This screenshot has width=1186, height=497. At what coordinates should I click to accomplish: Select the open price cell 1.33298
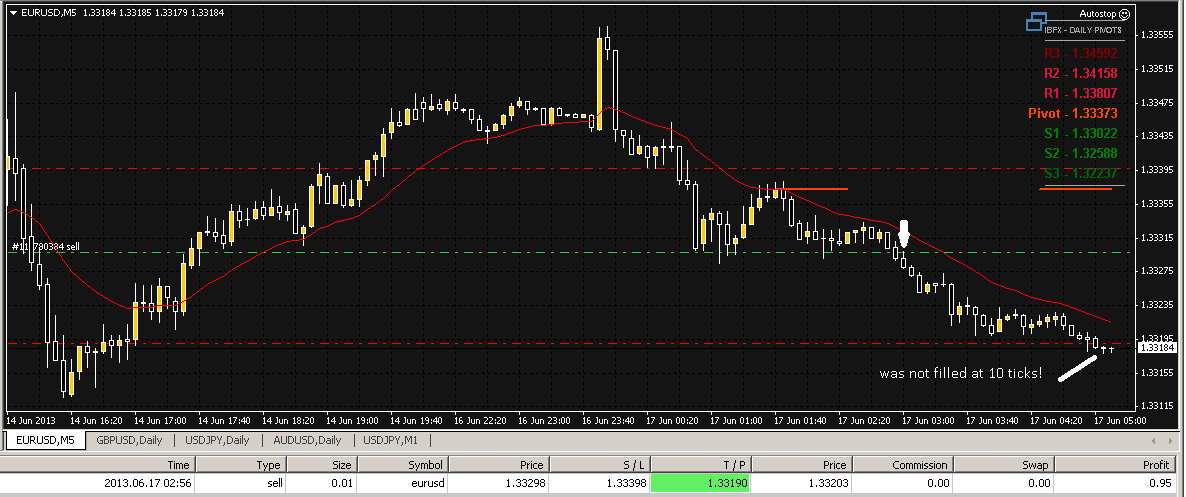click(x=499, y=484)
